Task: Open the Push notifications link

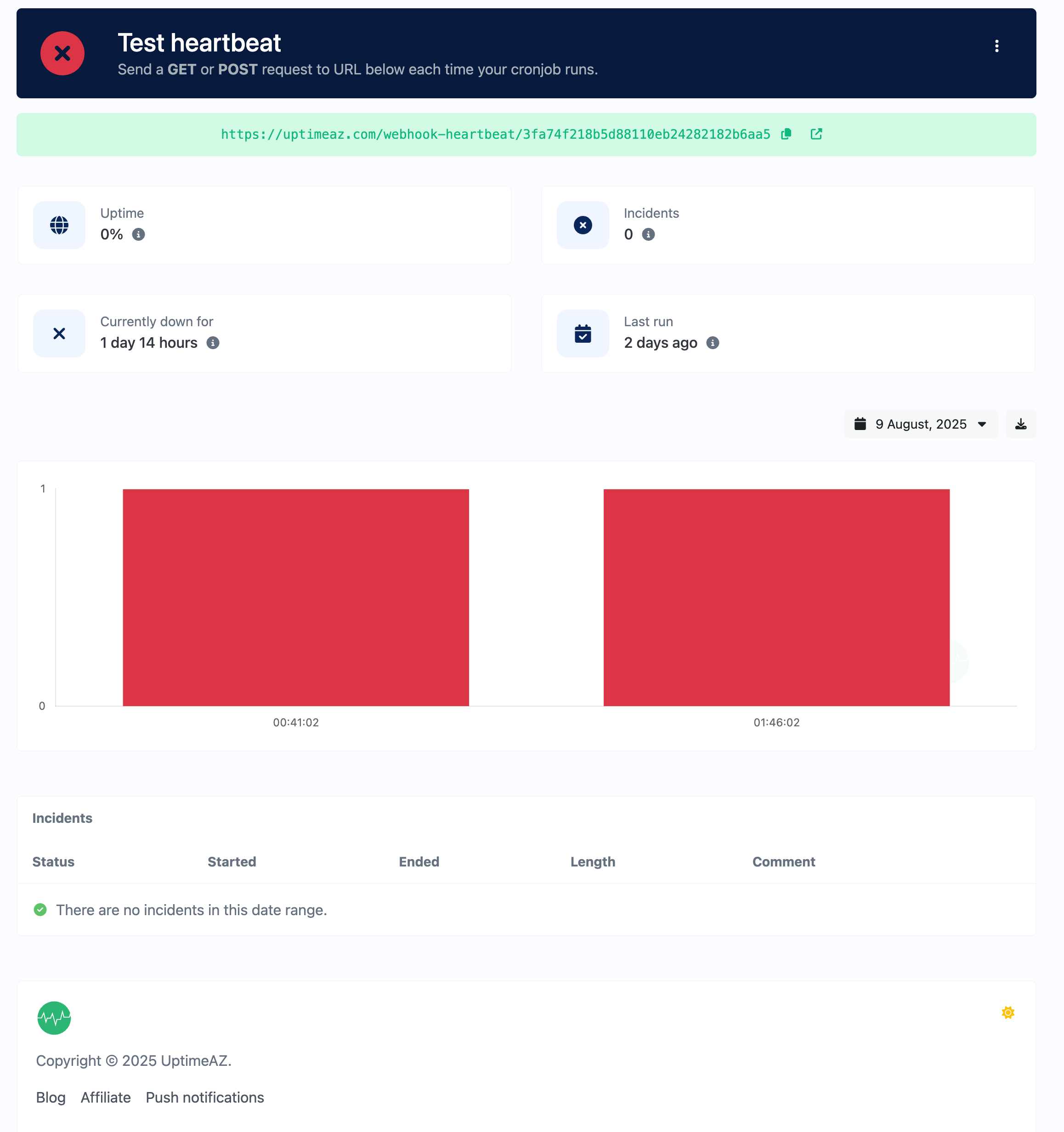Action: coord(205,1098)
